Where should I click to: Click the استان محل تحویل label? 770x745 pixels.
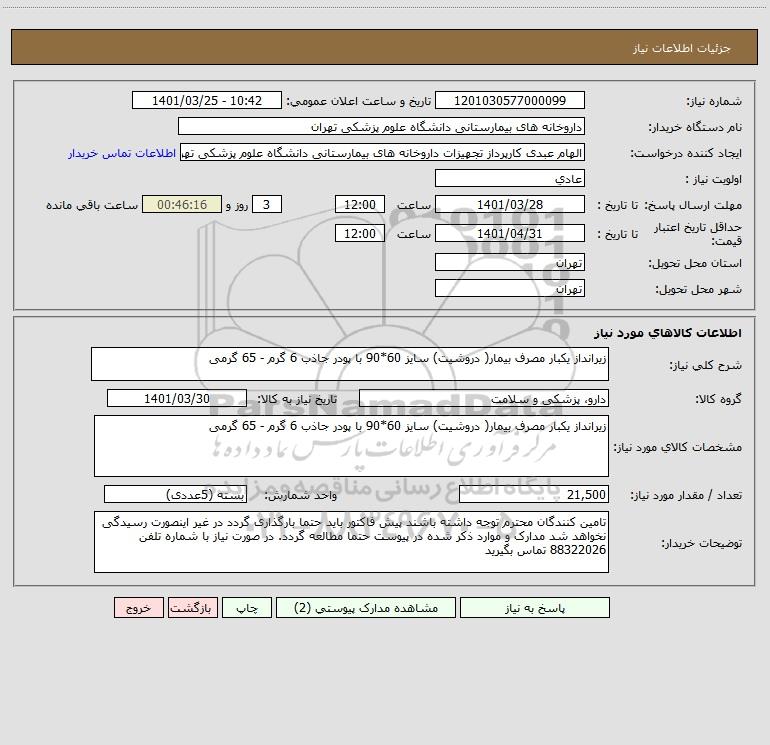click(695, 264)
